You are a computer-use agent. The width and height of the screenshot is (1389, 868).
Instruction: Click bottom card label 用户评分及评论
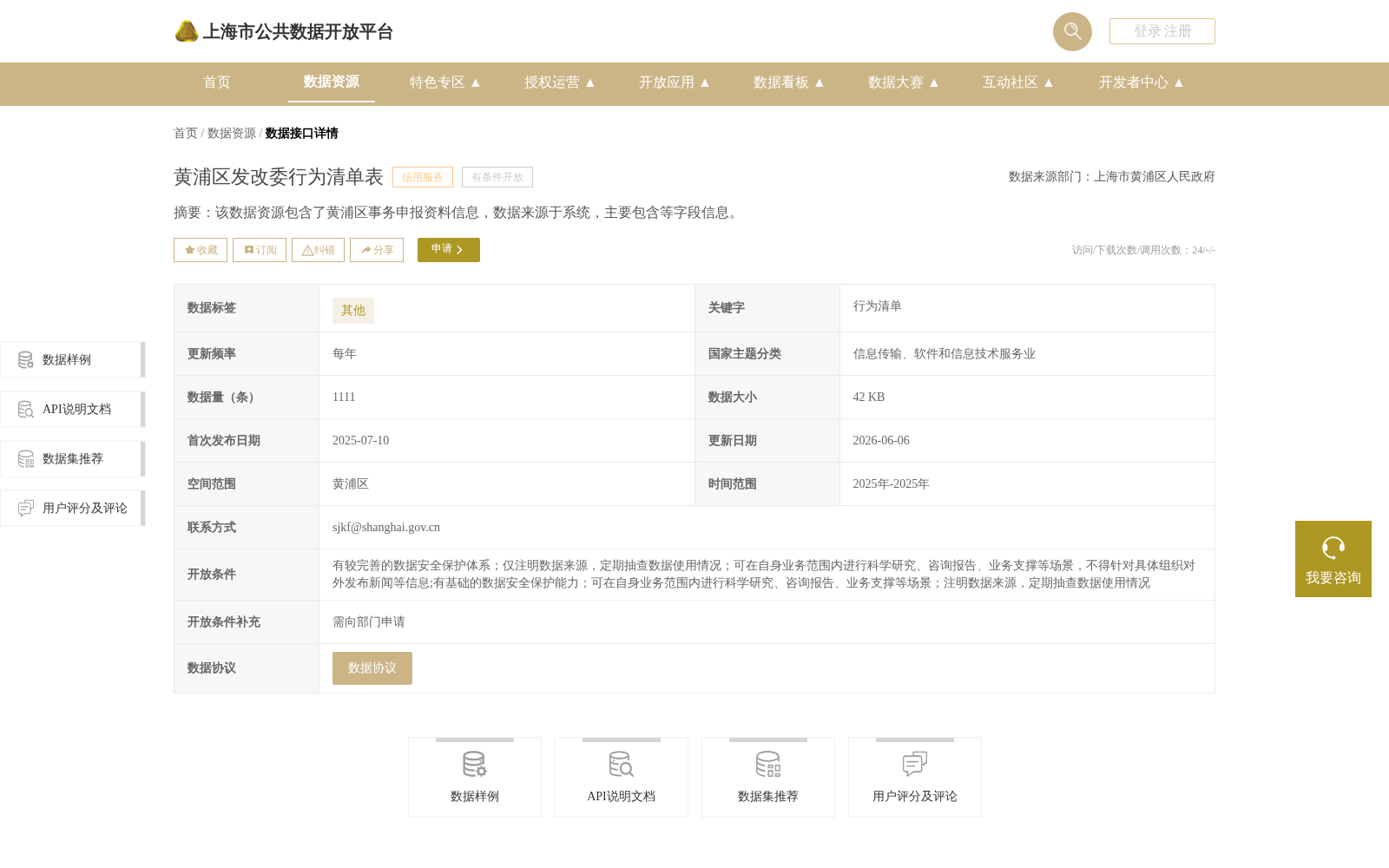coord(915,797)
